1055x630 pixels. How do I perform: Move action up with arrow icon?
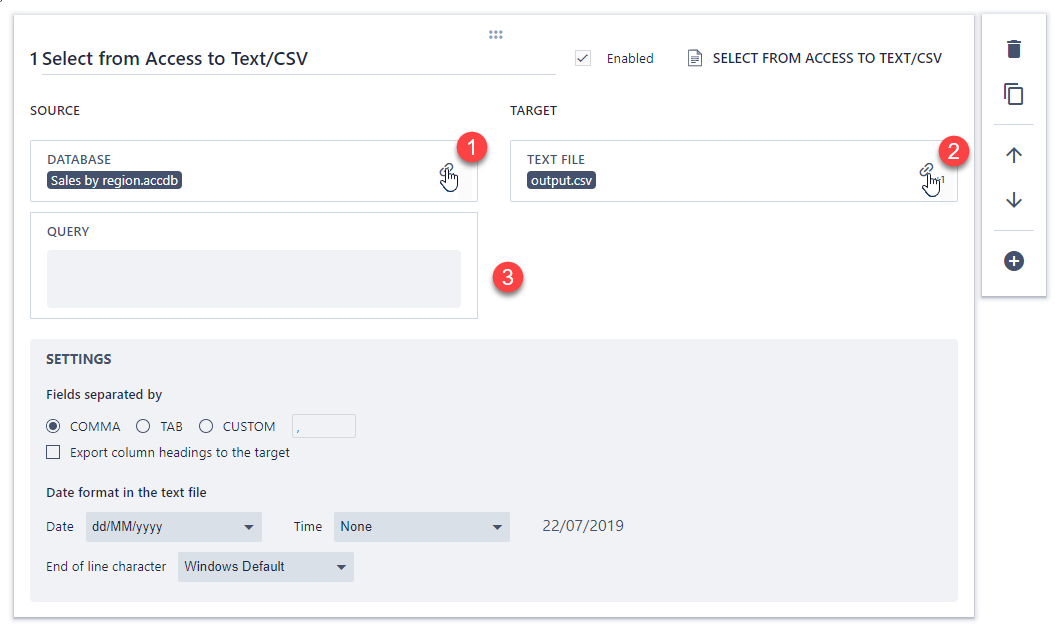(1014, 155)
